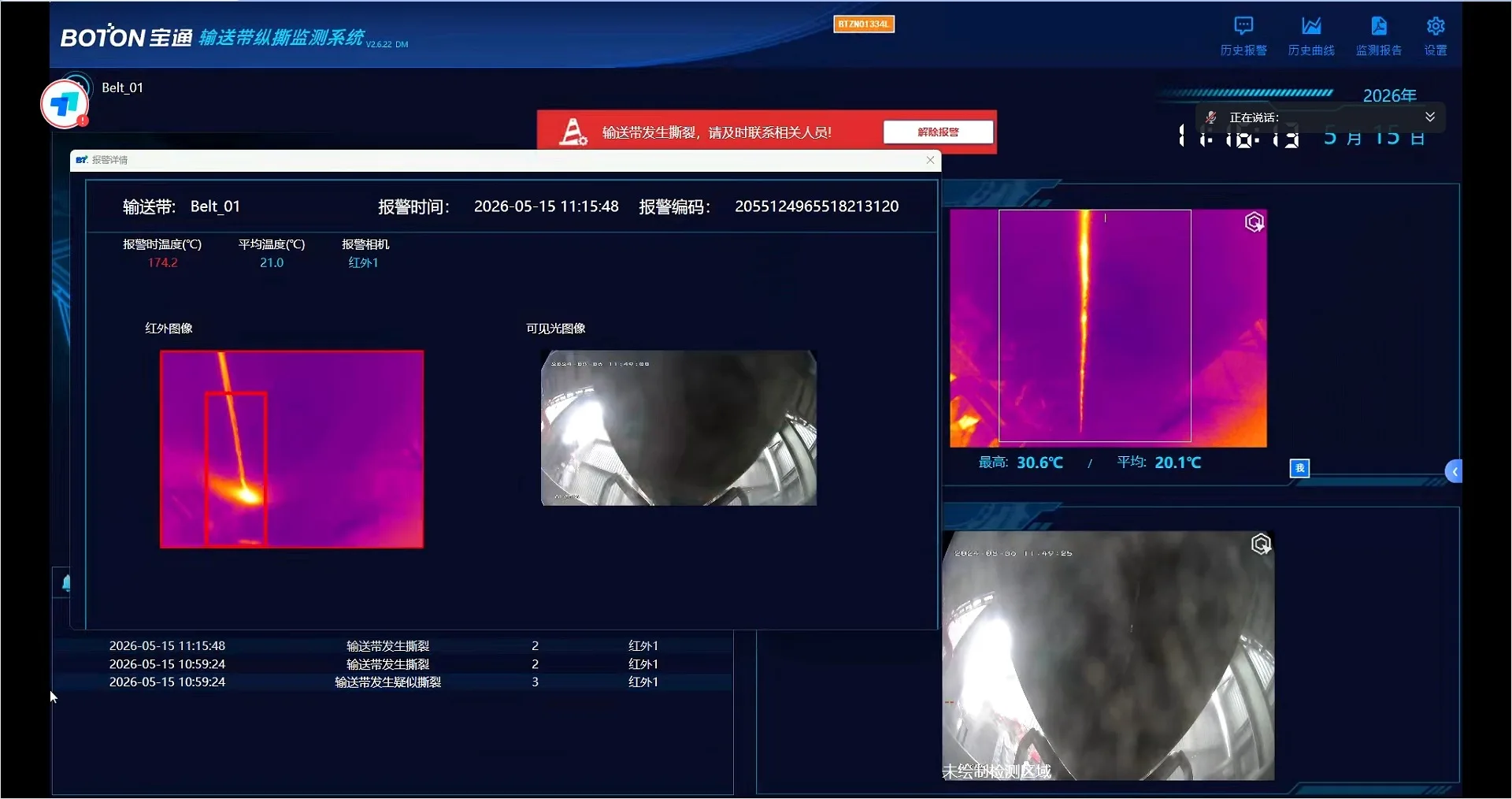
Task: Open the 可见光图像 alarm thumbnail
Action: click(679, 428)
